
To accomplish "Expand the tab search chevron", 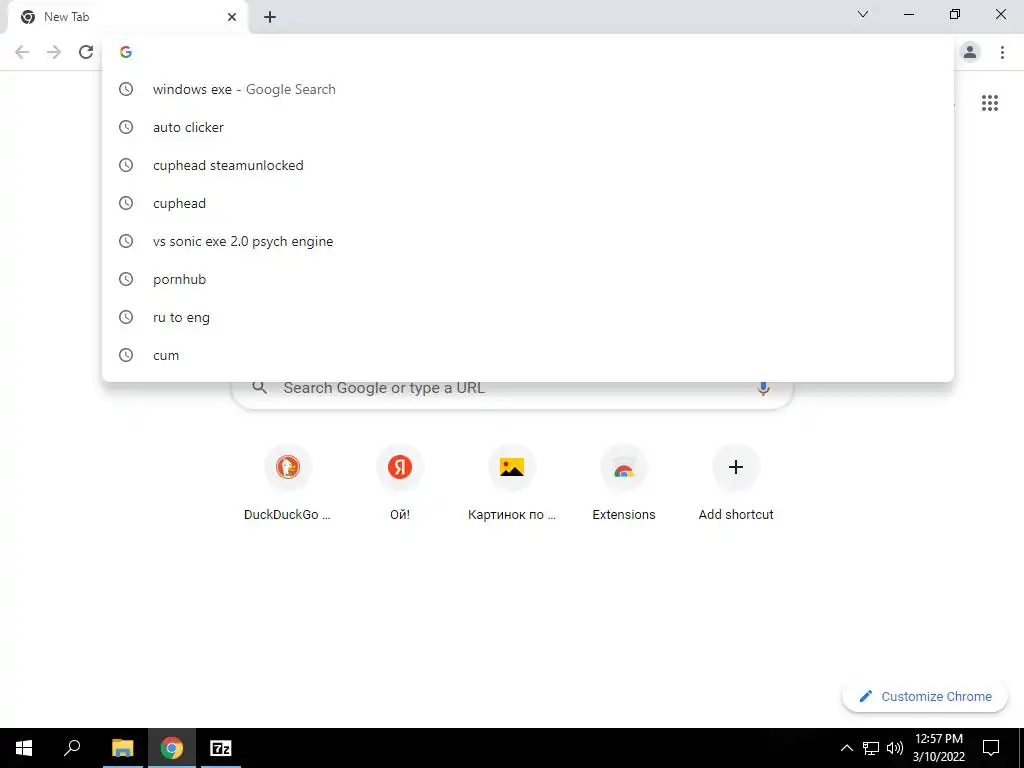I will point(863,14).
